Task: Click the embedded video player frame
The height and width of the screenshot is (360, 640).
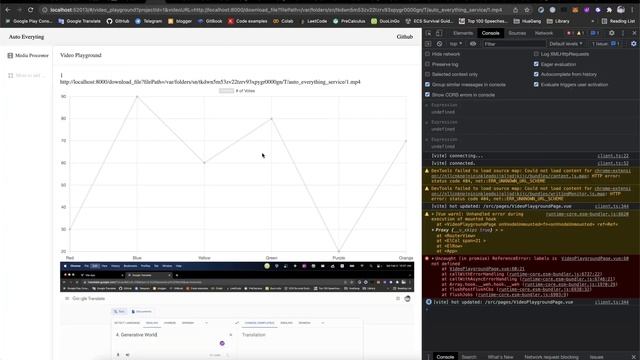Action: 237,311
